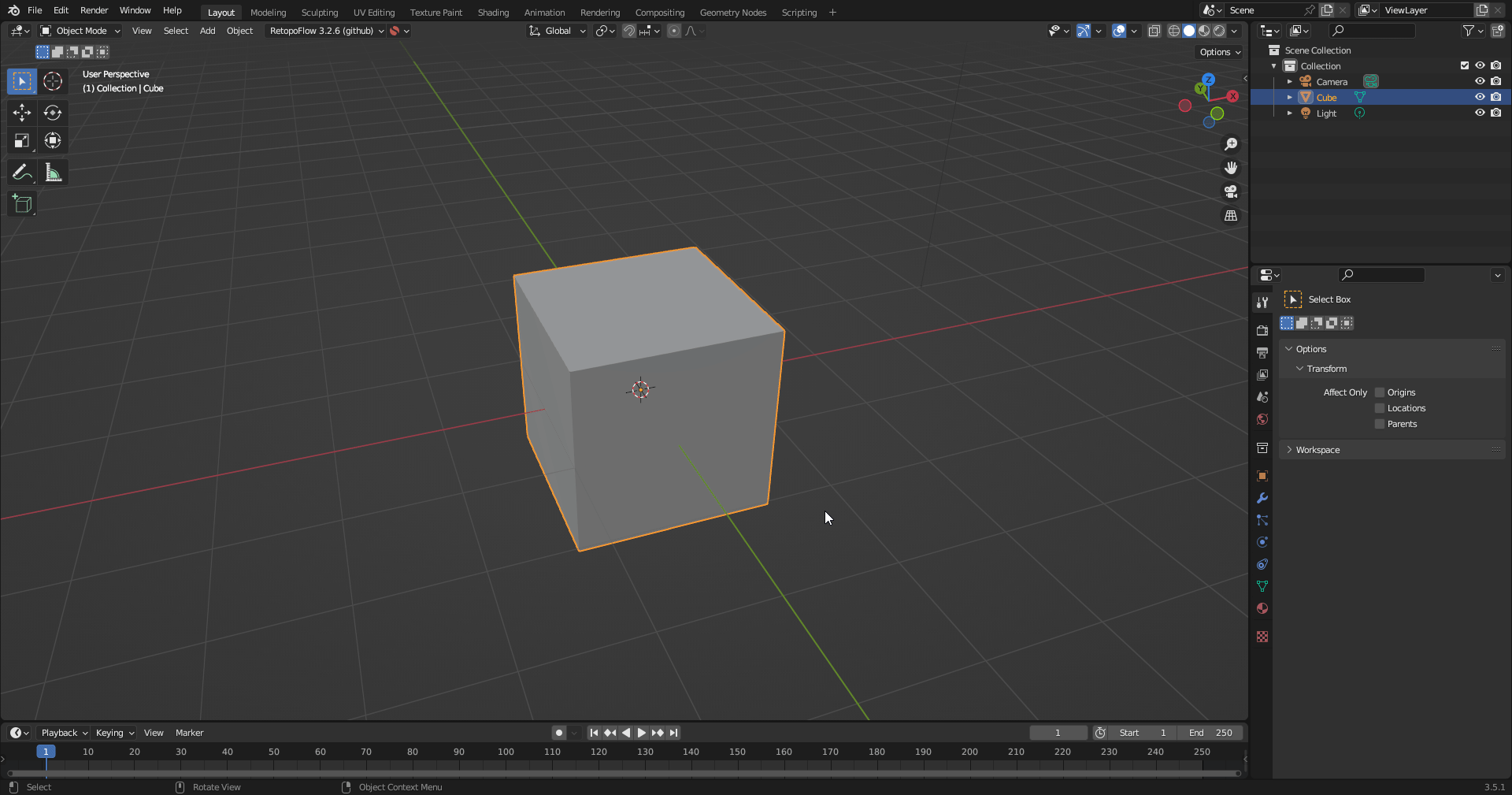Select the Scale tool
Screen dimensions: 1512x795
[21, 141]
